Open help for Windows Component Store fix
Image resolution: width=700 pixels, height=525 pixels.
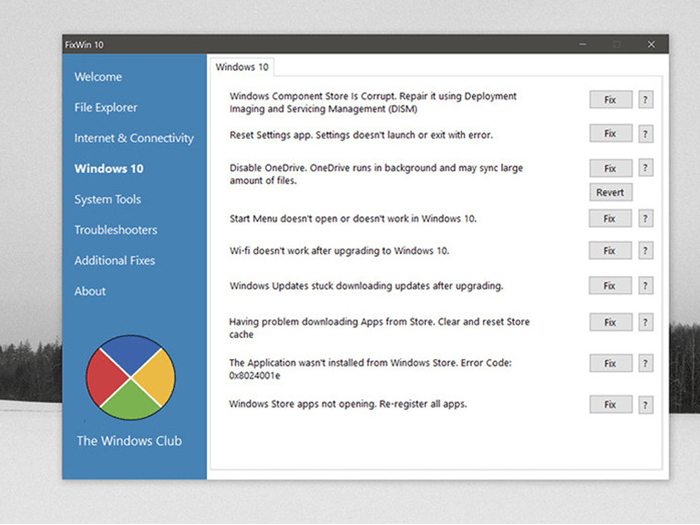tap(646, 100)
